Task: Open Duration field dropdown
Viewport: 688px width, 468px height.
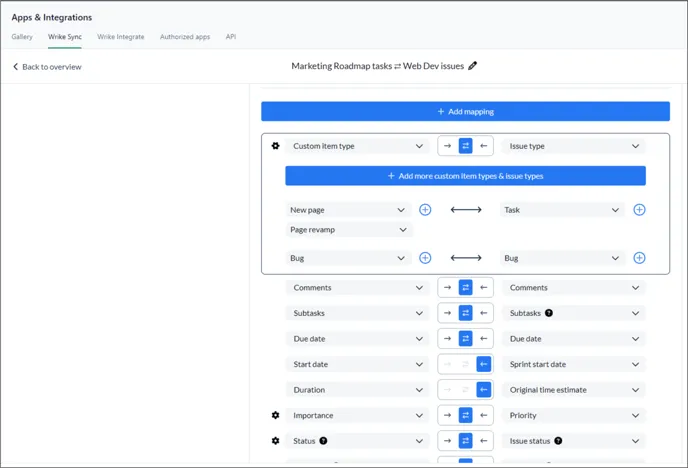Action: [357, 389]
